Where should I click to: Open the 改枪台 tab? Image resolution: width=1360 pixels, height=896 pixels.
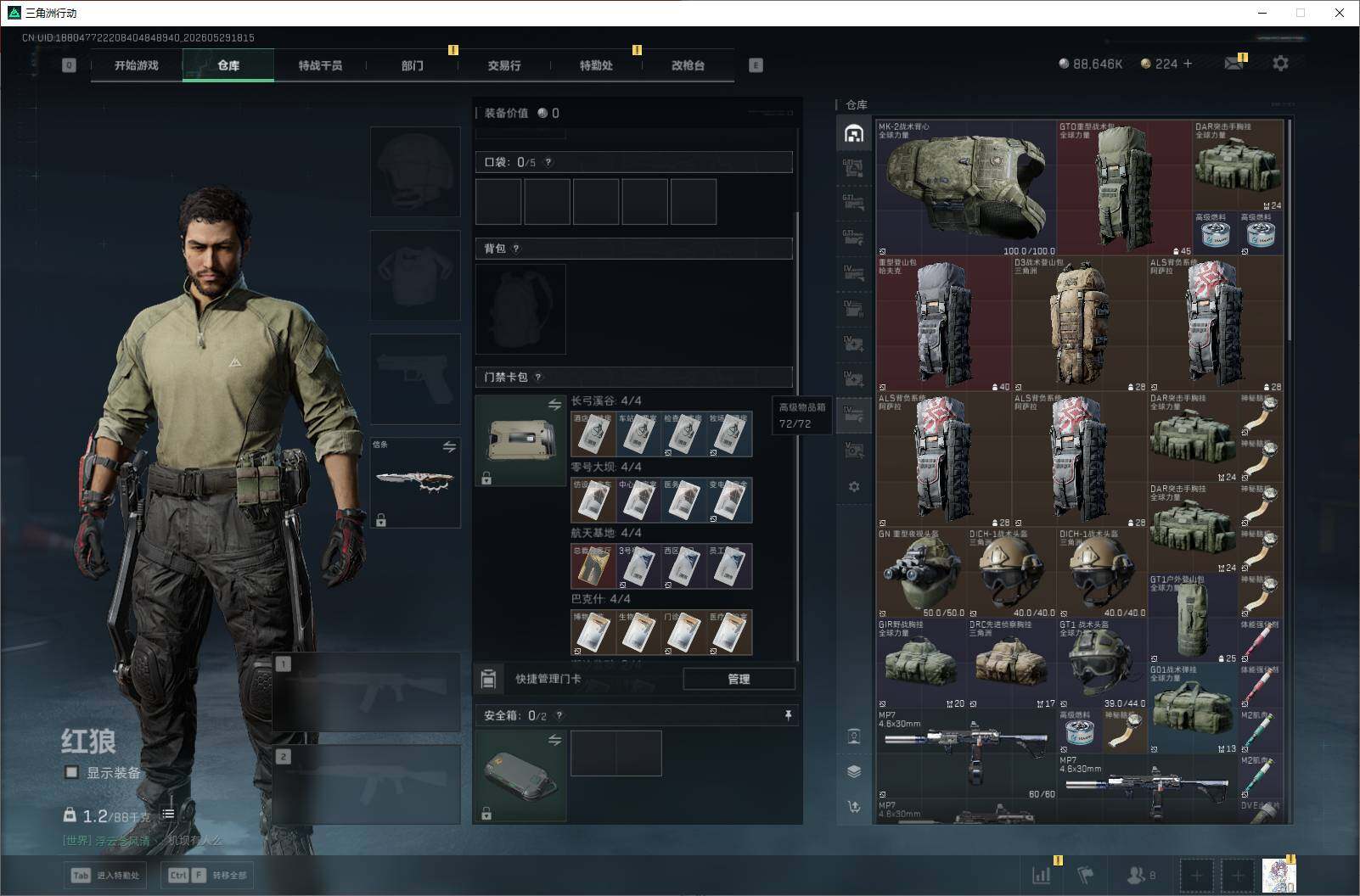point(688,65)
